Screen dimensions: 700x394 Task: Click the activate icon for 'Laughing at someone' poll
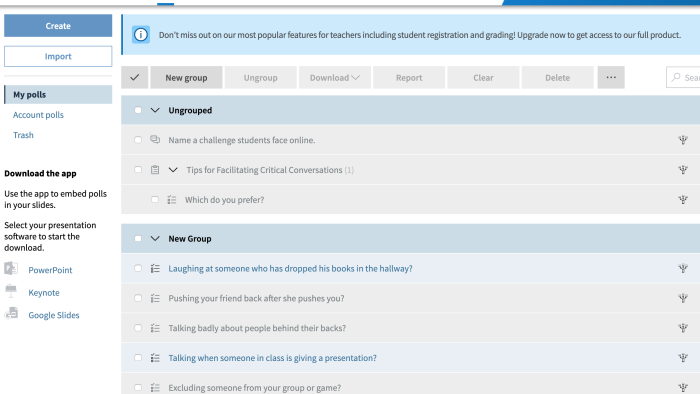point(683,269)
